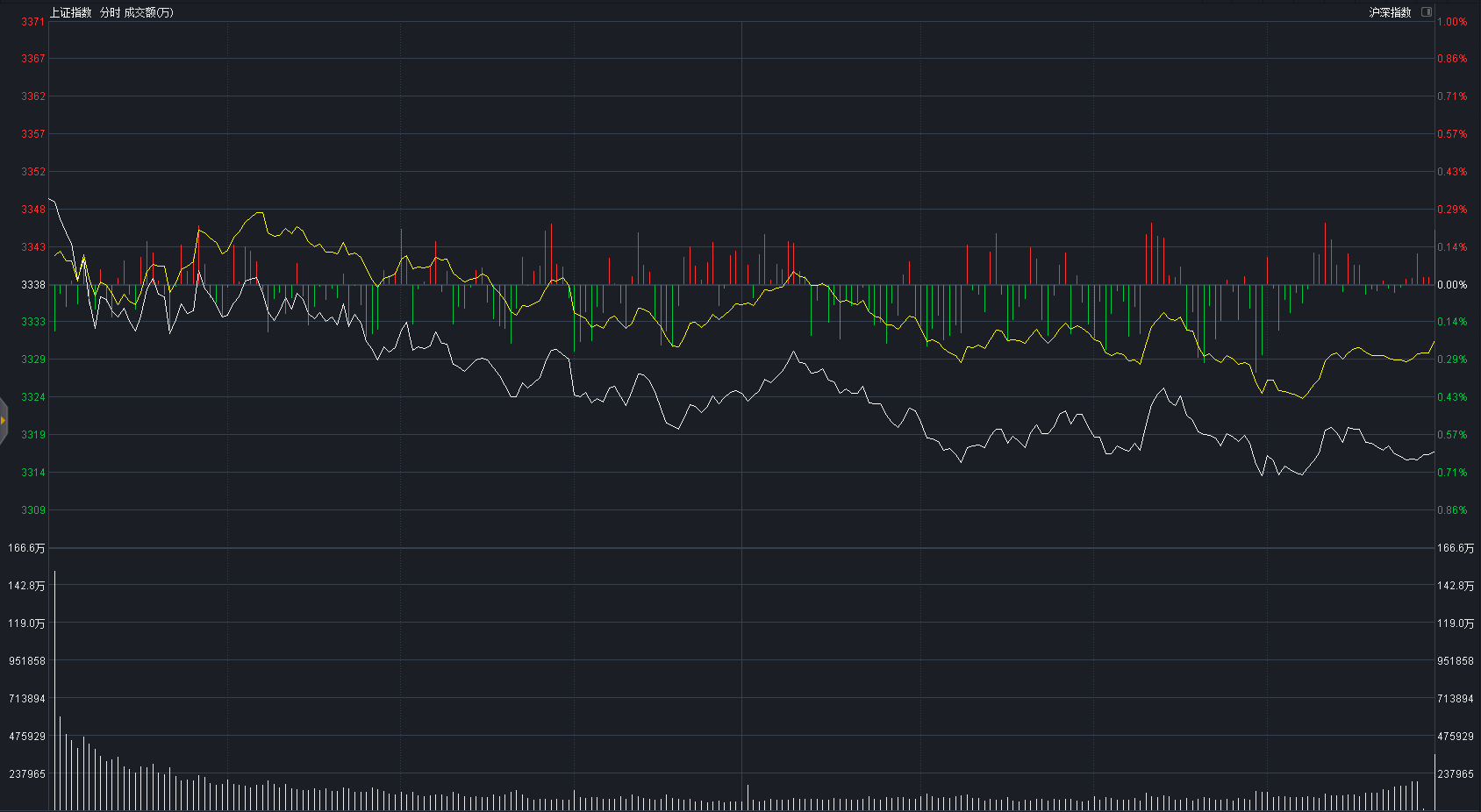Image resolution: width=1481 pixels, height=812 pixels.
Task: Open the 成交额(万) indicator label
Action: pos(149,12)
